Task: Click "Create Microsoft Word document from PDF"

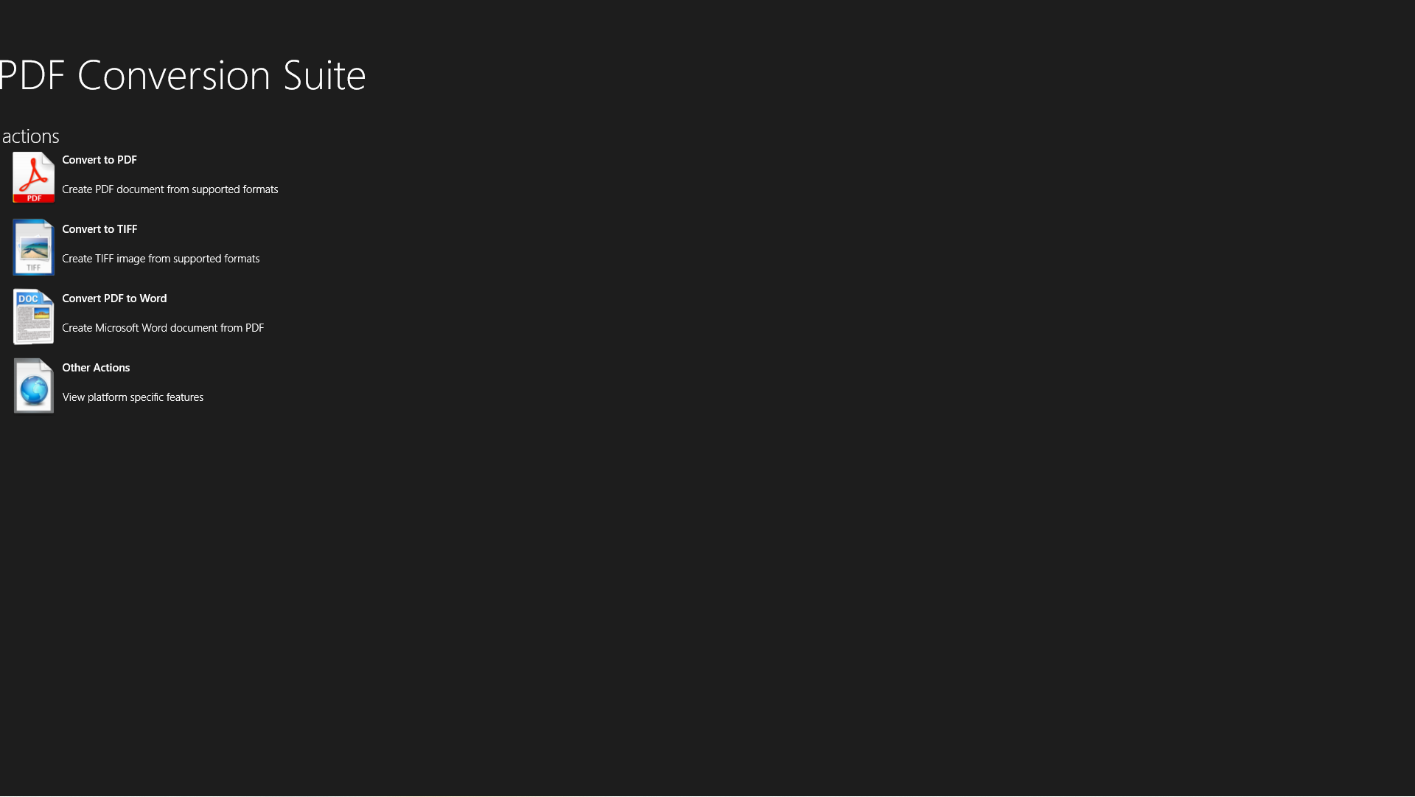Action: pos(163,328)
